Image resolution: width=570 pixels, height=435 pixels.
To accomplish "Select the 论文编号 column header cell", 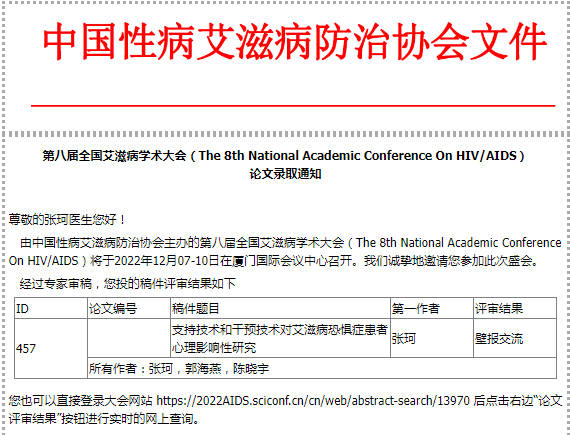I will tap(129, 309).
